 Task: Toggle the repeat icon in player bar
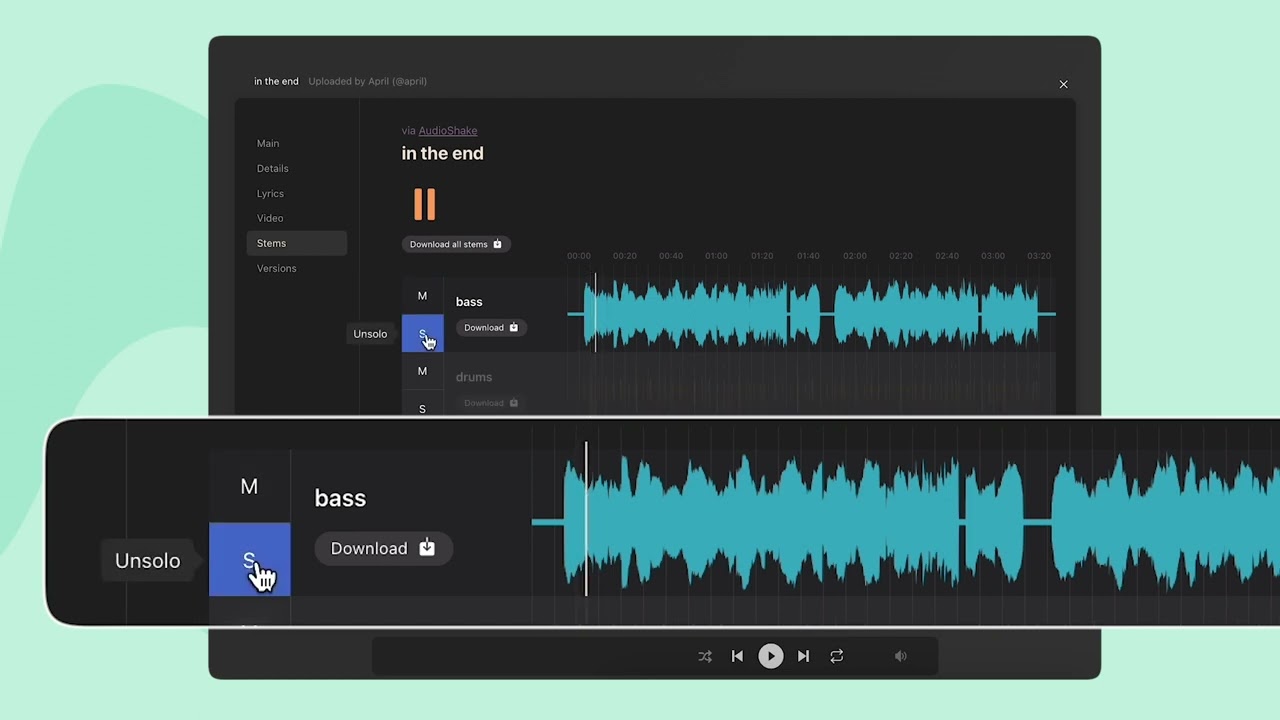pos(836,656)
